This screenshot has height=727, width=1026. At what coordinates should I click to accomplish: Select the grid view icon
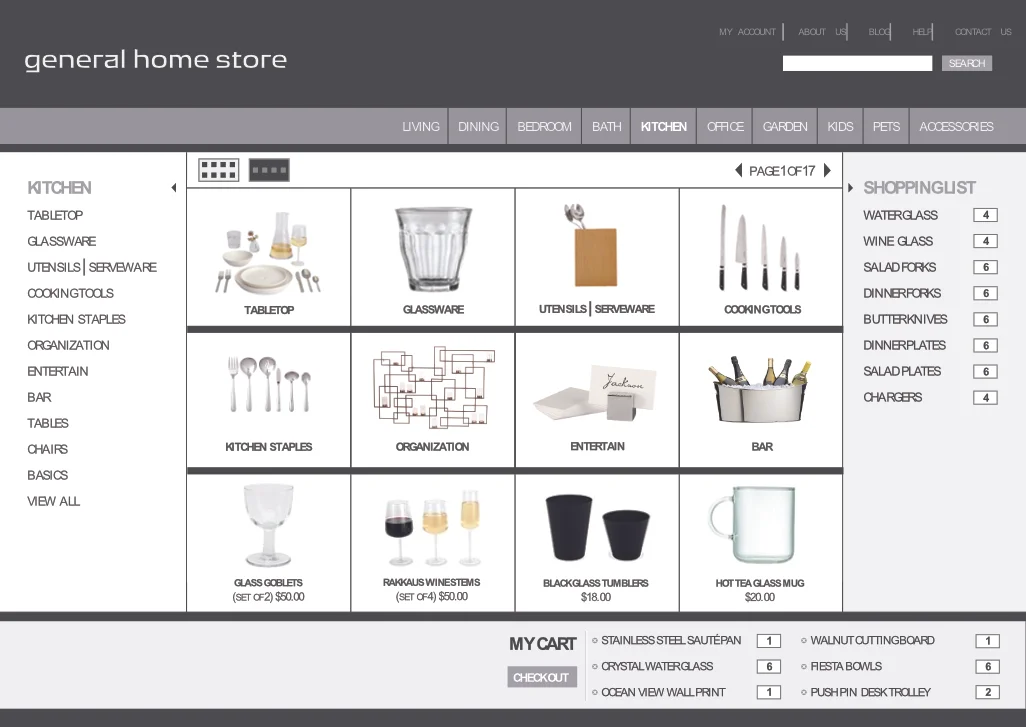[218, 169]
